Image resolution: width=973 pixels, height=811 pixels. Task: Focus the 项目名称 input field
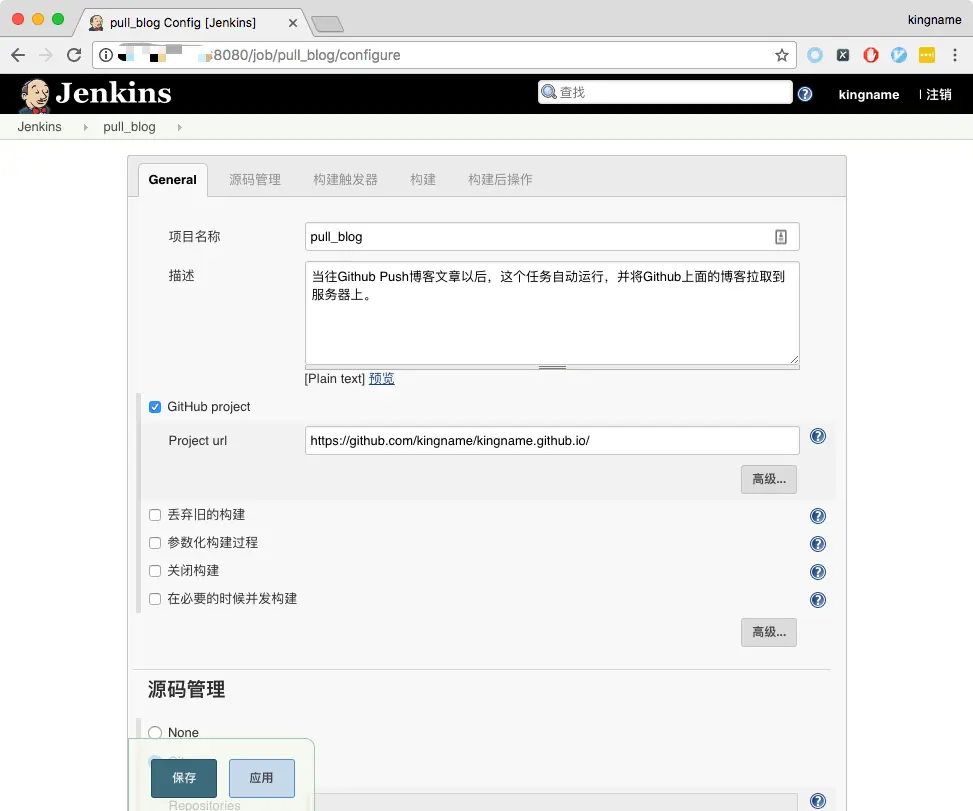click(552, 236)
